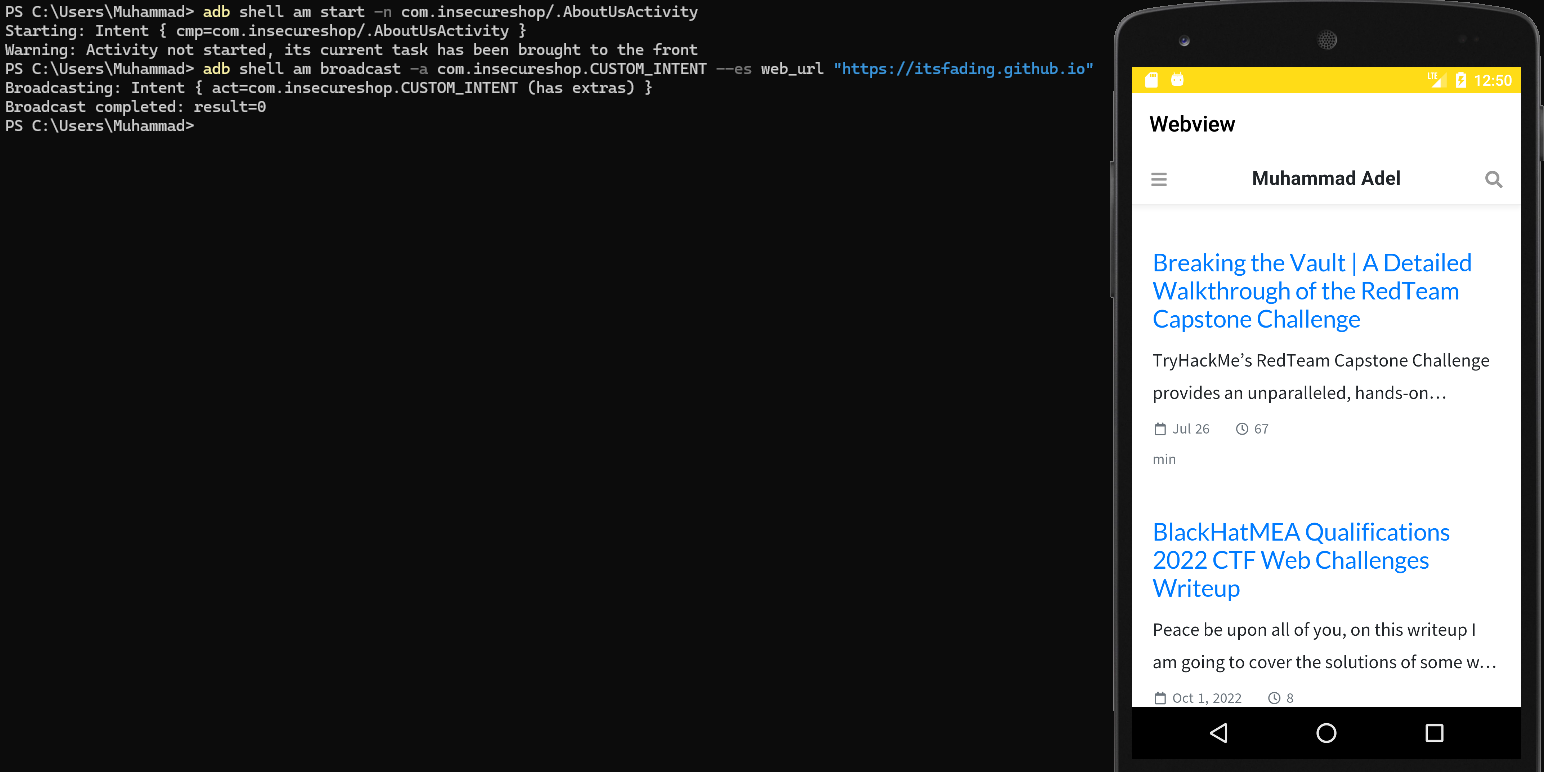Tap the Recents square navigation button
This screenshot has height=772, width=1544.
tap(1434, 733)
